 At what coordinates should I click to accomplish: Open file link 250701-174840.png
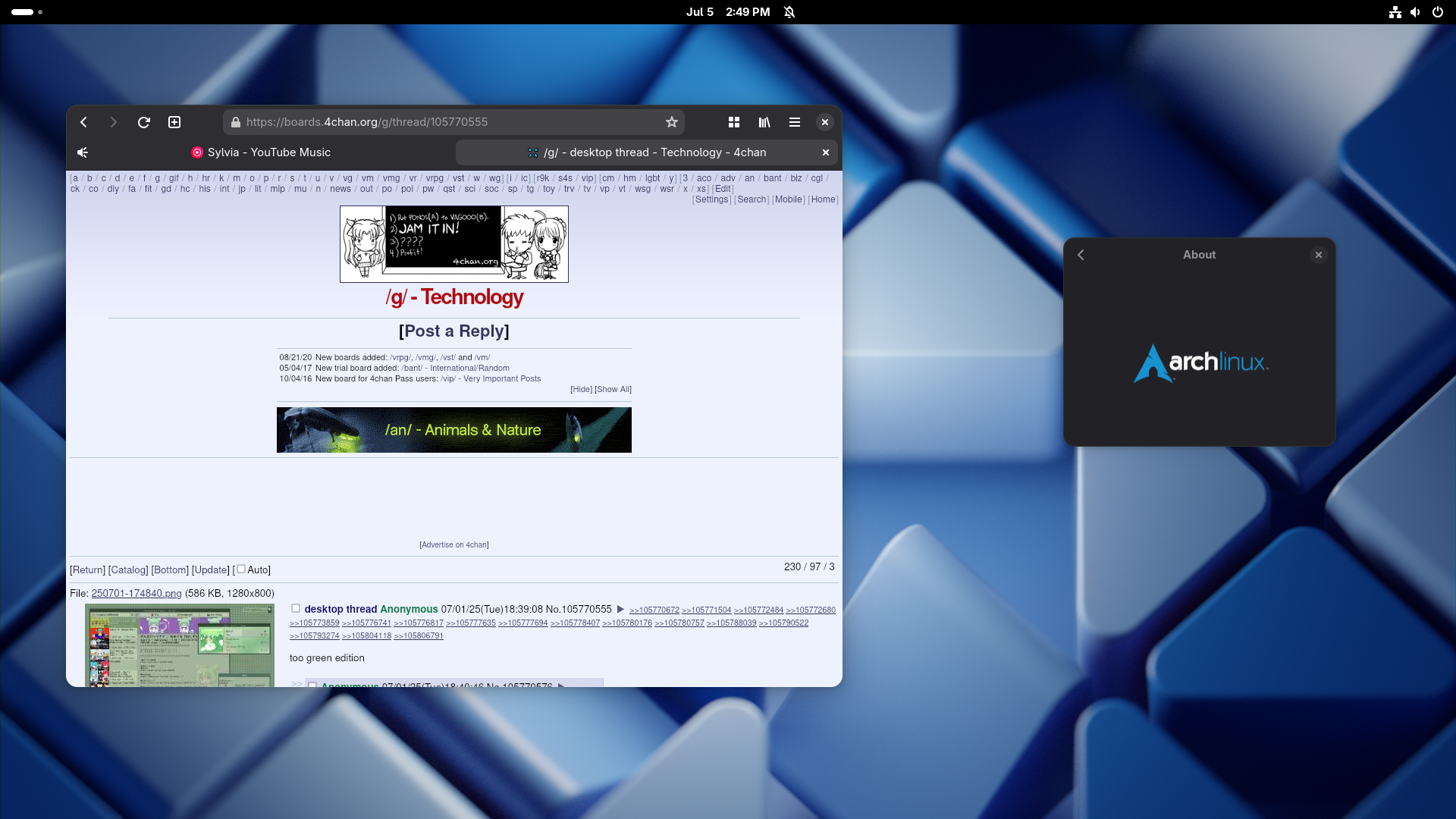point(136,593)
